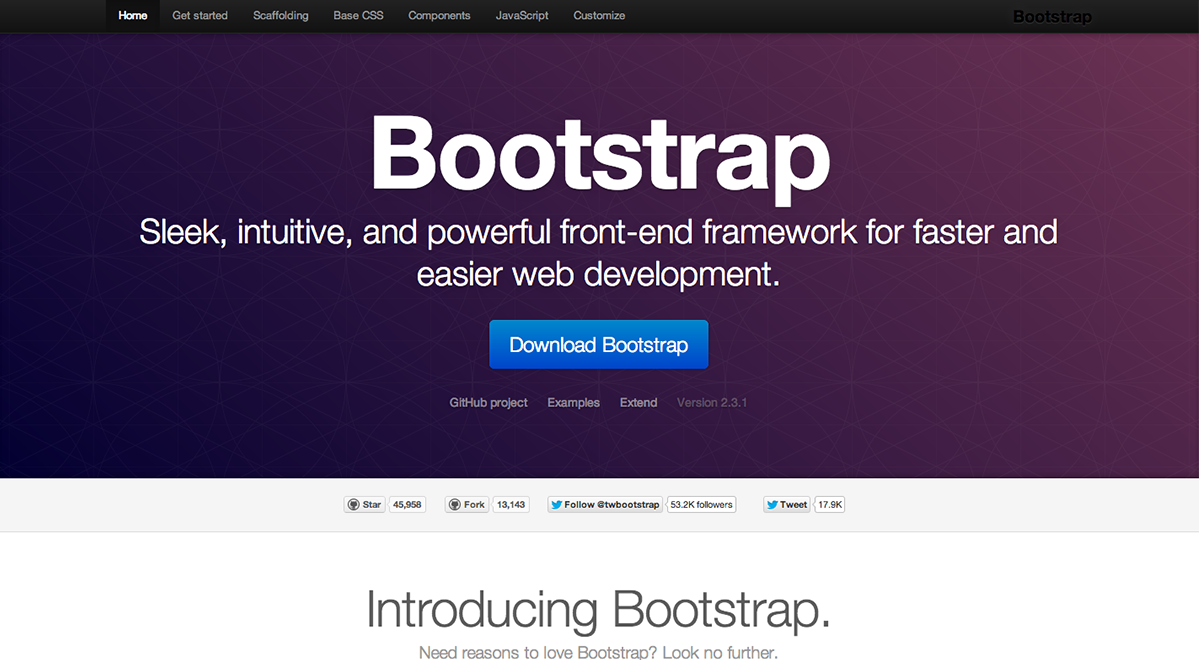Click the 'Sleek, intuitive, and powerful' tagline
The height and width of the screenshot is (660, 1199).
598,253
